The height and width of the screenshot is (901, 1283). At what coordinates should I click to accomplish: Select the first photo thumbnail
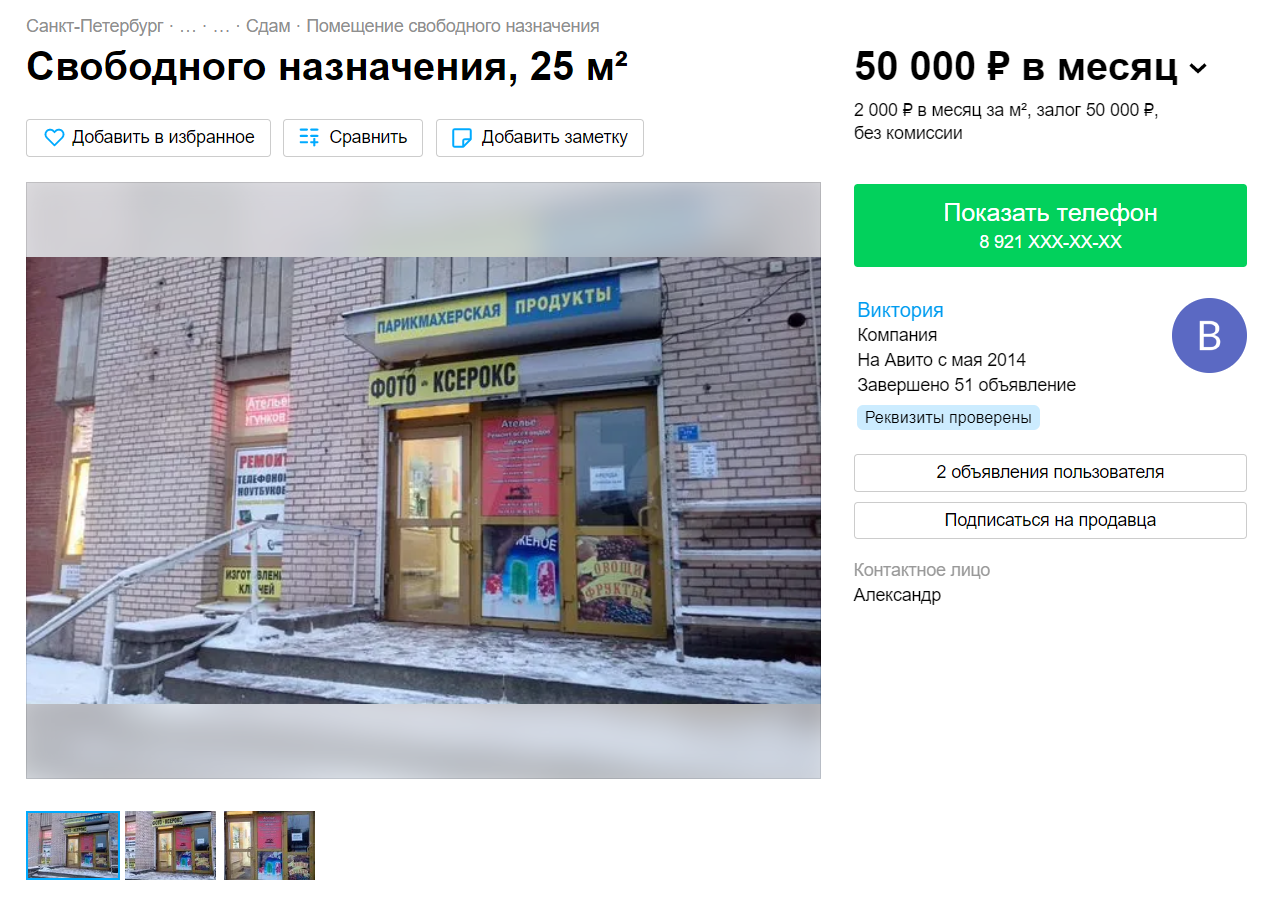pos(73,845)
